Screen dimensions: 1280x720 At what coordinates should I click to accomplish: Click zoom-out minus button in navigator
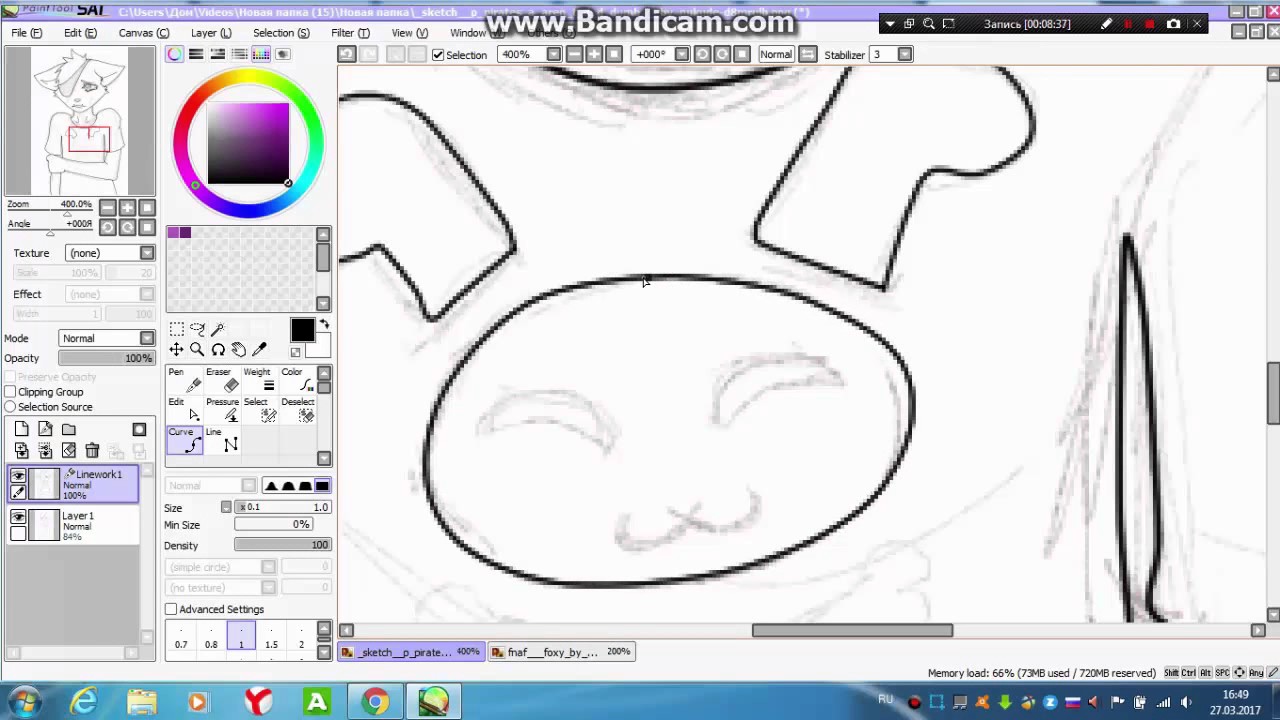coord(108,208)
